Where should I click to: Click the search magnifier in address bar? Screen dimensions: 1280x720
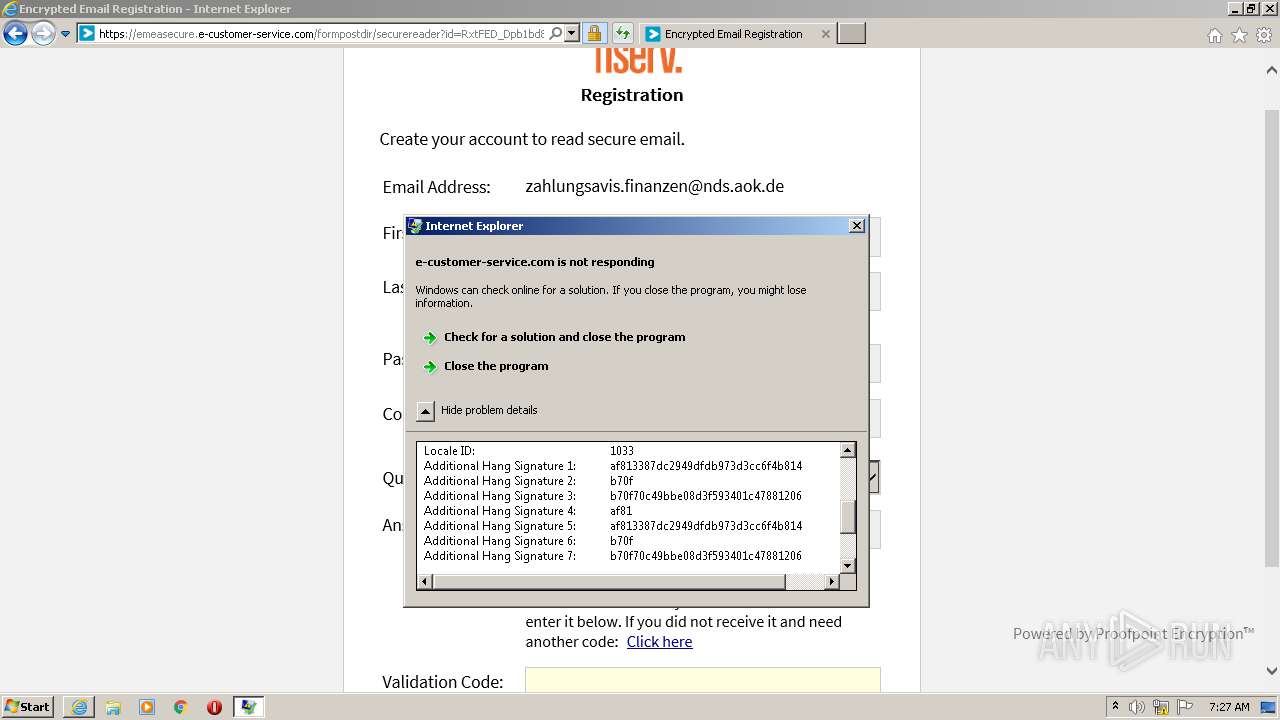pyautogui.click(x=556, y=33)
